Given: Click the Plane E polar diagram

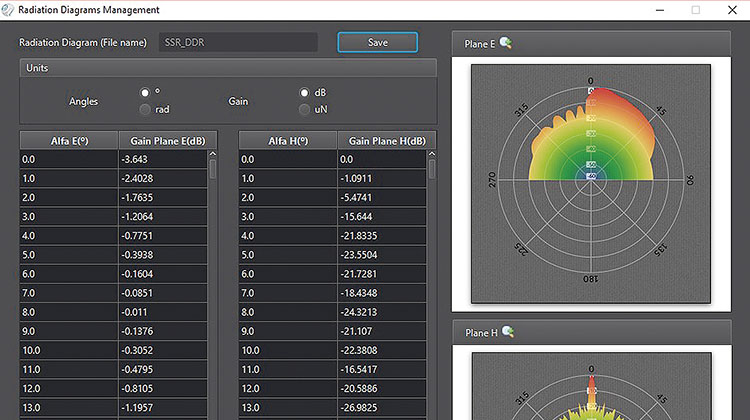Looking at the screenshot, I should (591, 184).
